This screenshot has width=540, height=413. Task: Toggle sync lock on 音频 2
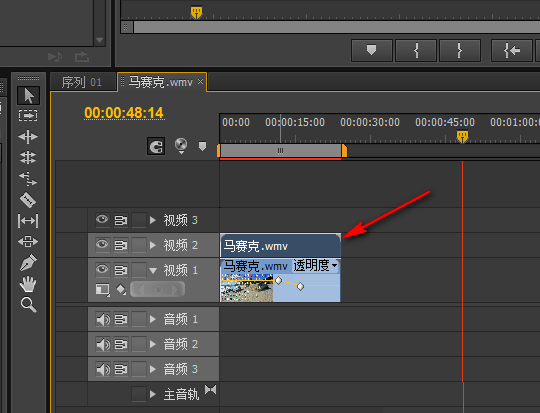pos(121,344)
